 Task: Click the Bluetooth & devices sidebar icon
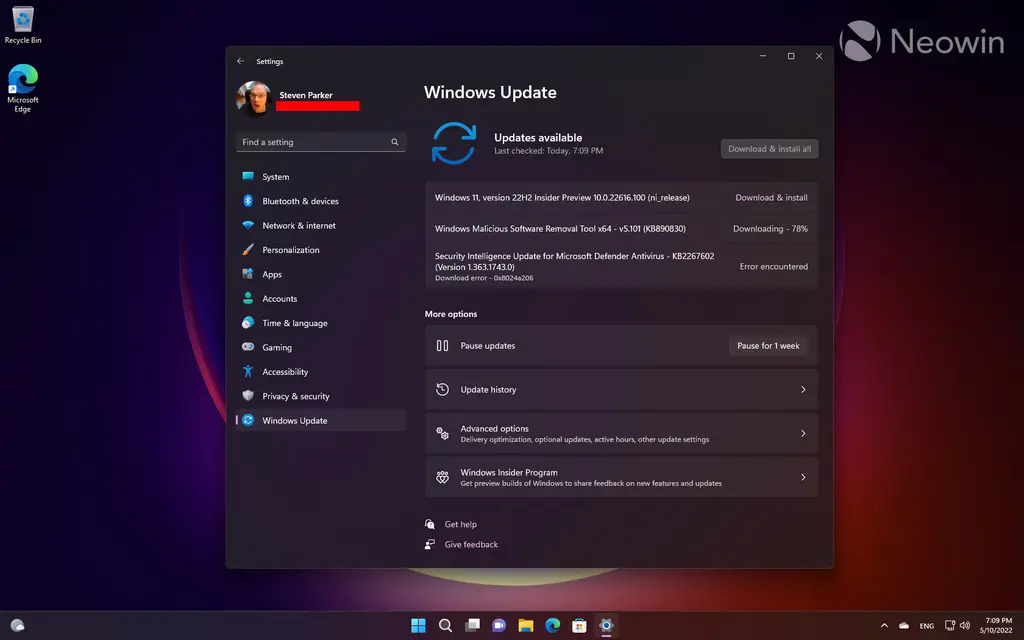248,201
